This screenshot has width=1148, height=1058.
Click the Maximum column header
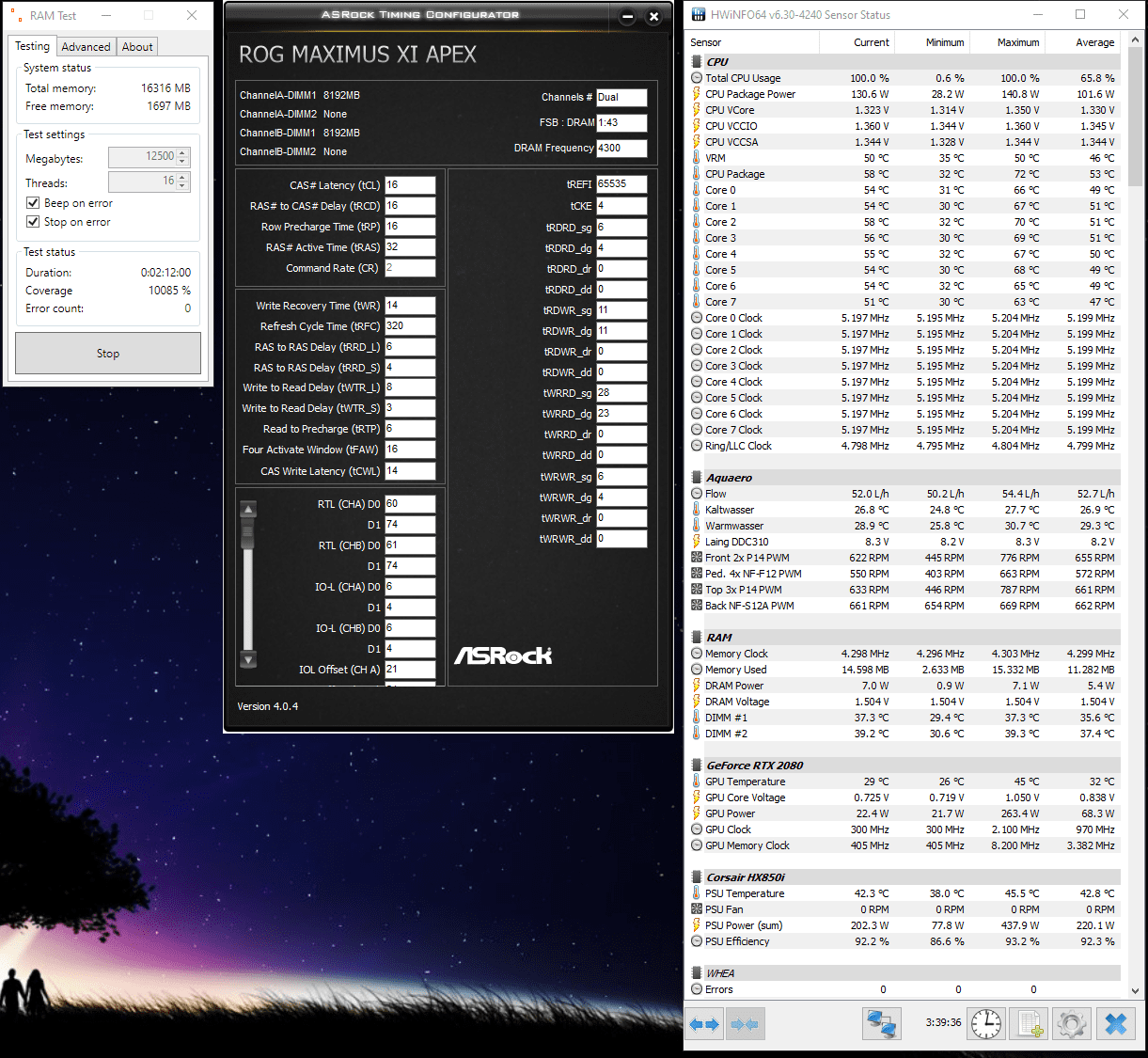tap(1007, 42)
